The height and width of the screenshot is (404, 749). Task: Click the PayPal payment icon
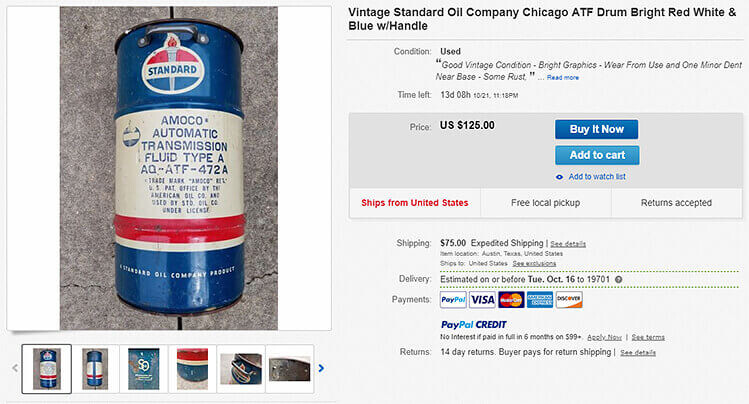click(453, 299)
